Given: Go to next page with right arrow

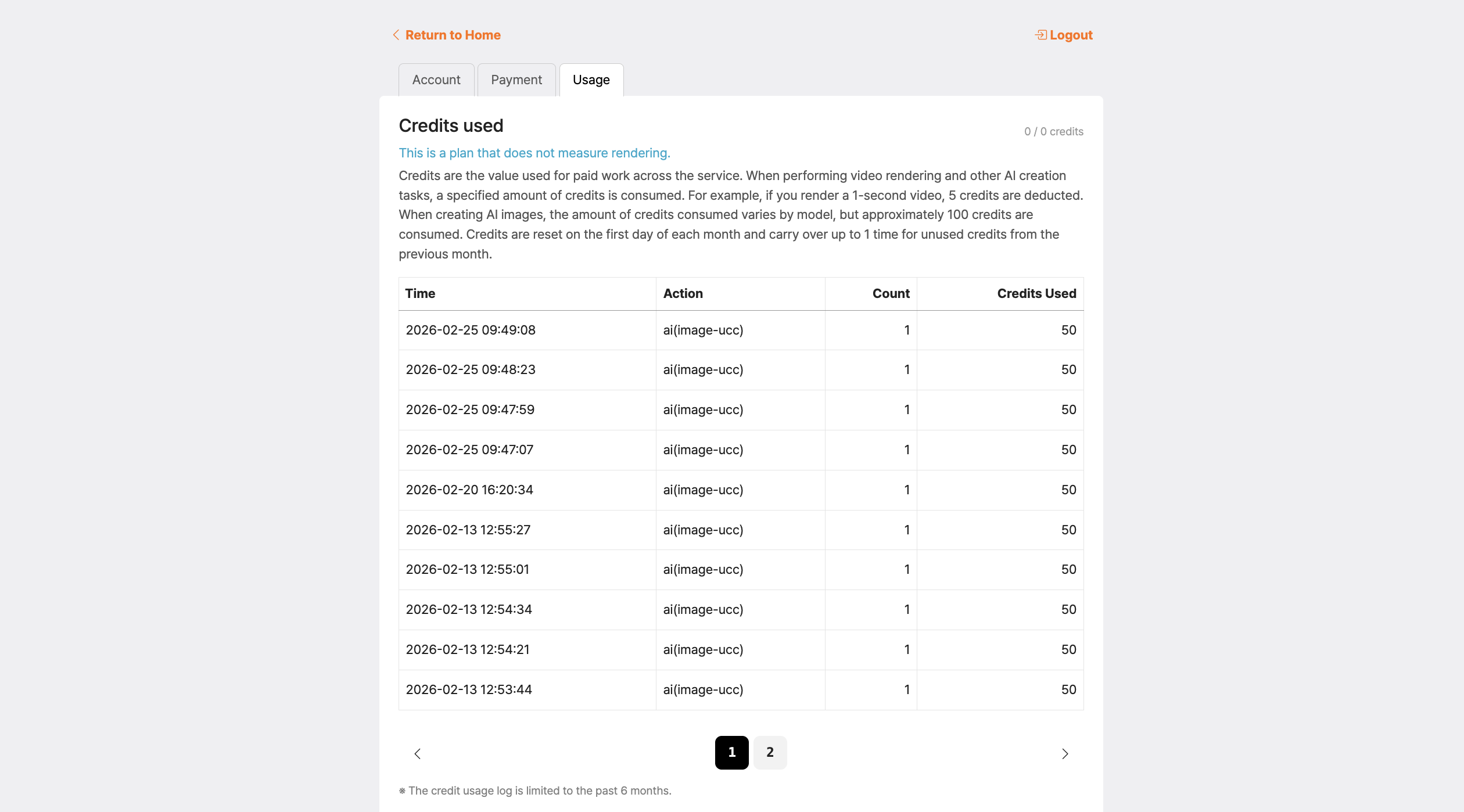Looking at the screenshot, I should tap(1065, 753).
